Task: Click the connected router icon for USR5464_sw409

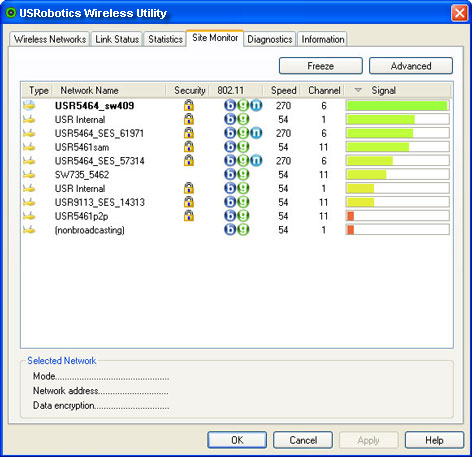Action: coord(29,105)
